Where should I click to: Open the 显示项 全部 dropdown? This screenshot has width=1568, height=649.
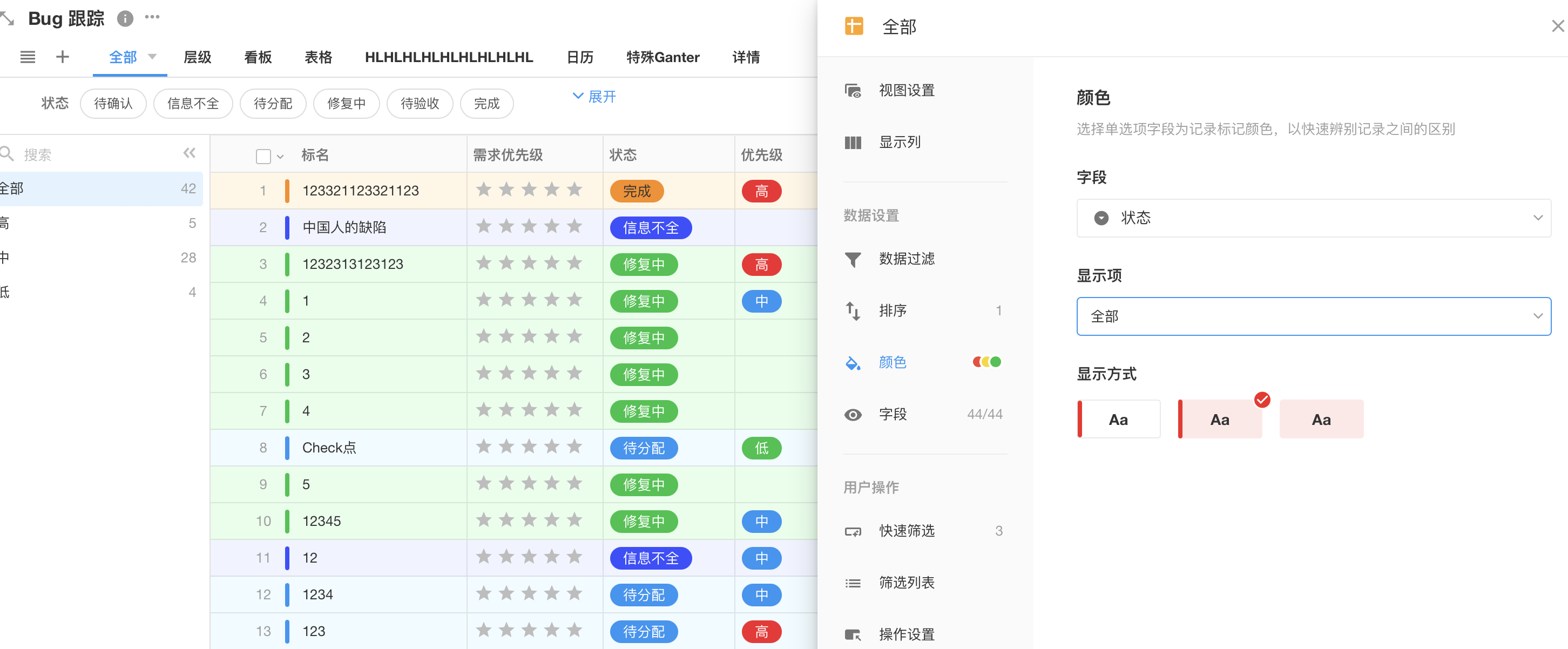[x=1313, y=316]
